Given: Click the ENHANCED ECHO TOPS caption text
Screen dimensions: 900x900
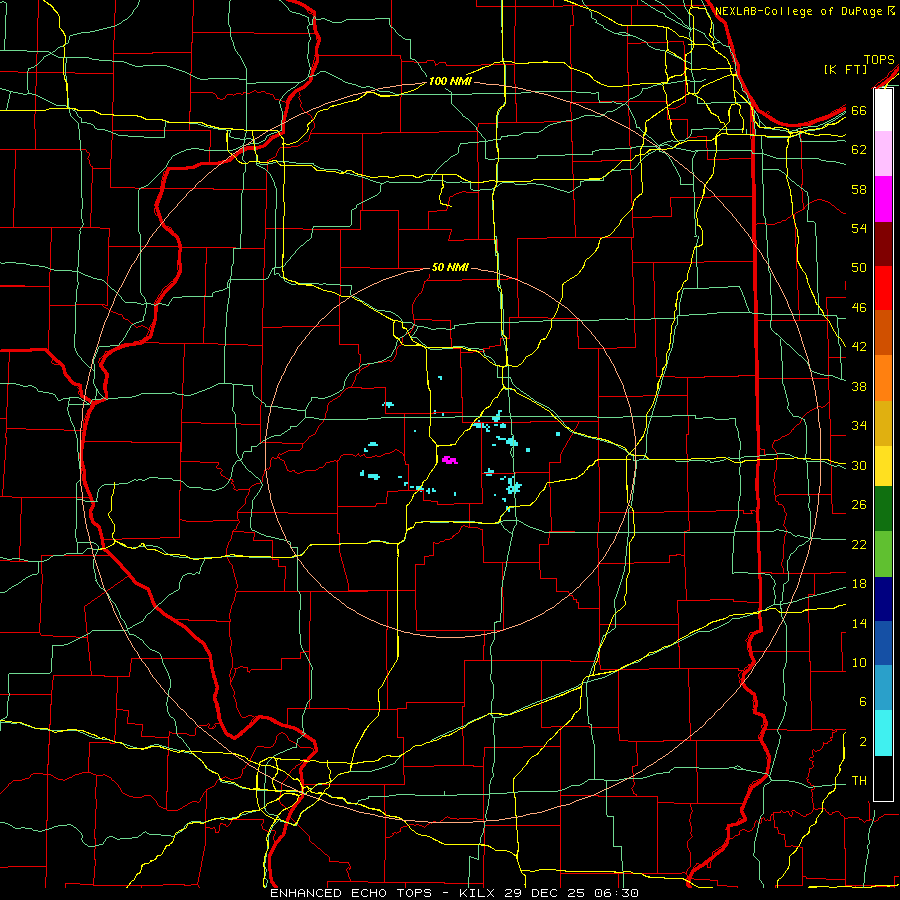Looking at the screenshot, I should click(356, 893).
